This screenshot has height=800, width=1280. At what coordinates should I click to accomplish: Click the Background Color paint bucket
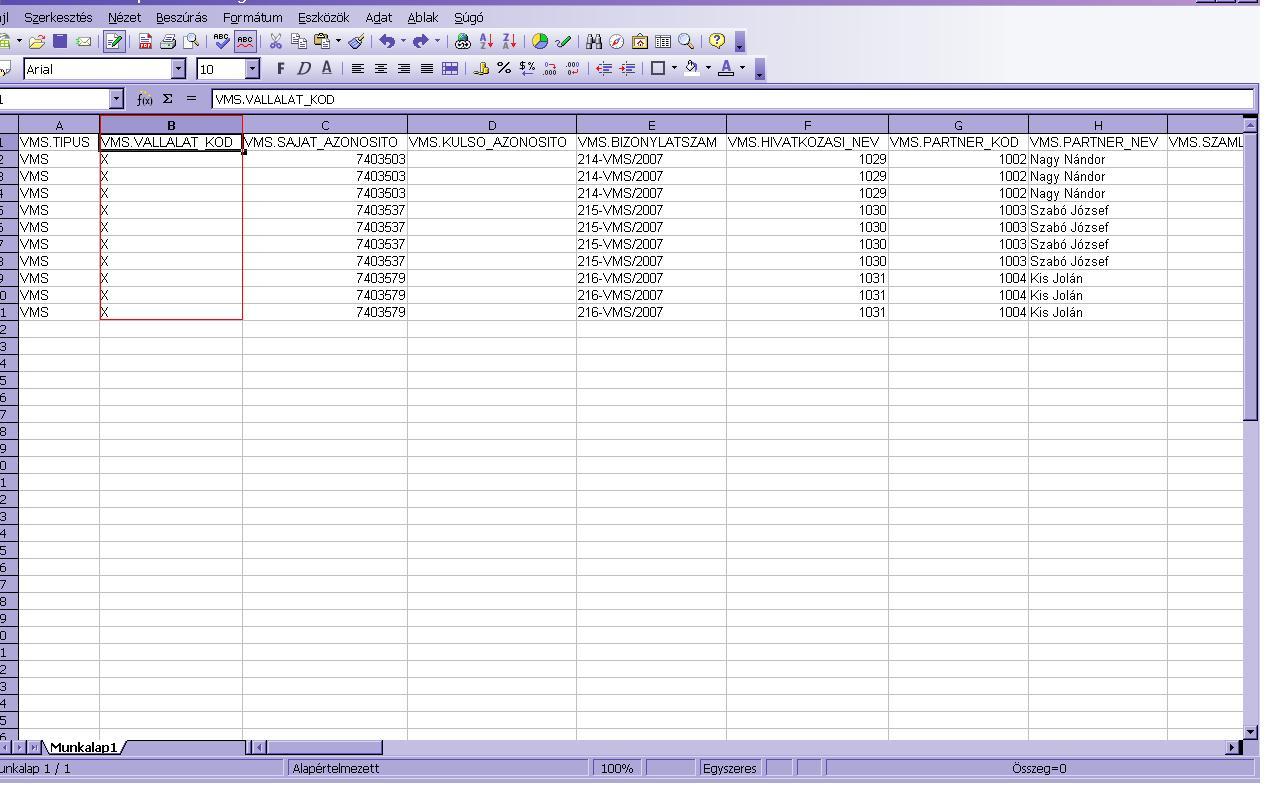pos(691,69)
